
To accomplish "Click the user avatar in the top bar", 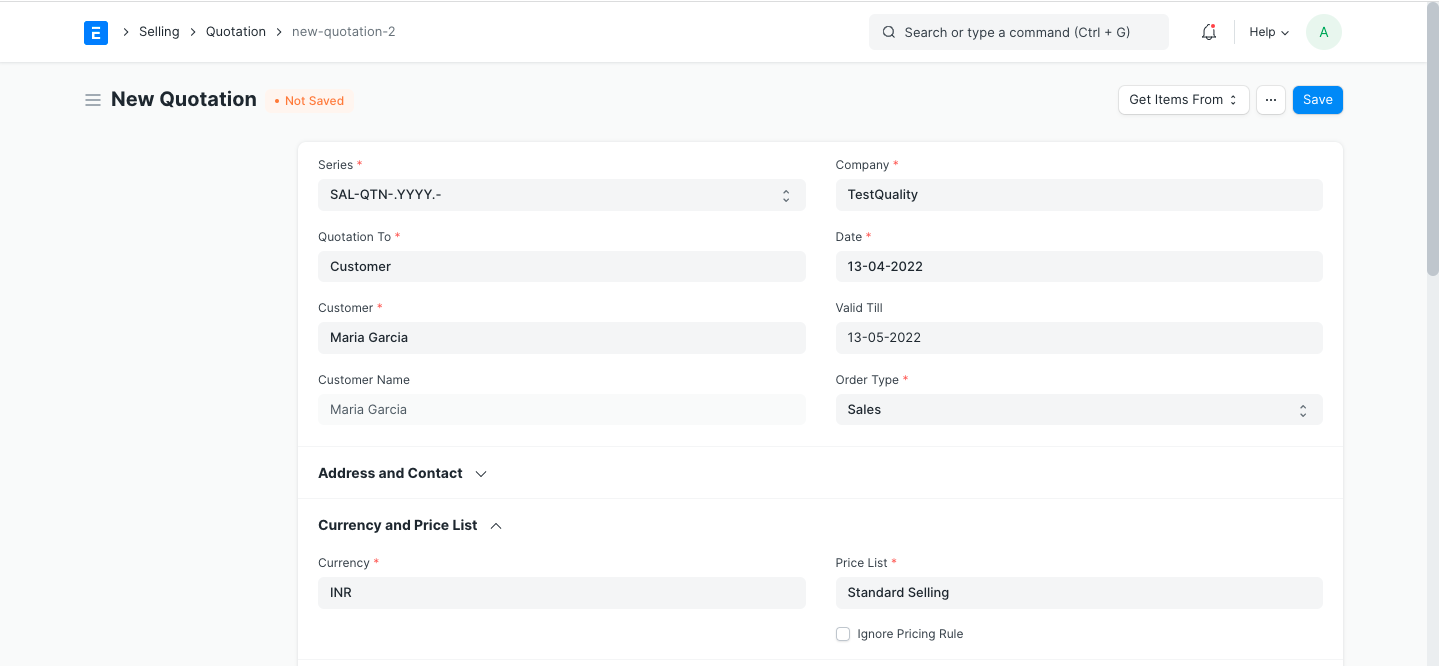I will click(x=1322, y=31).
